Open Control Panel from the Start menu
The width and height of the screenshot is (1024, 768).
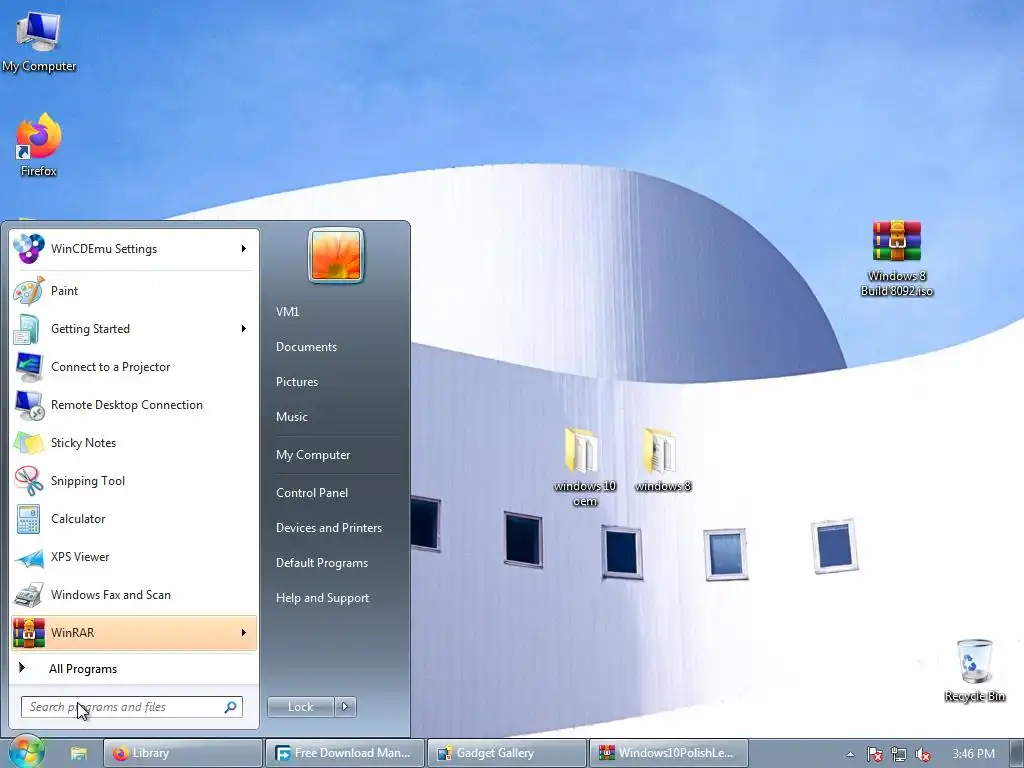tap(312, 493)
